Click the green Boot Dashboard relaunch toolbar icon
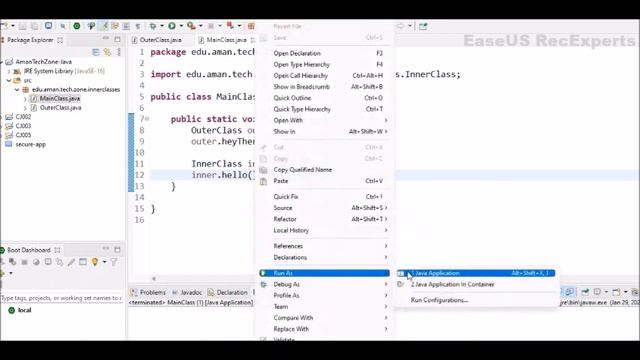This screenshot has width=640, height=360. pyautogui.click(x=76, y=26)
